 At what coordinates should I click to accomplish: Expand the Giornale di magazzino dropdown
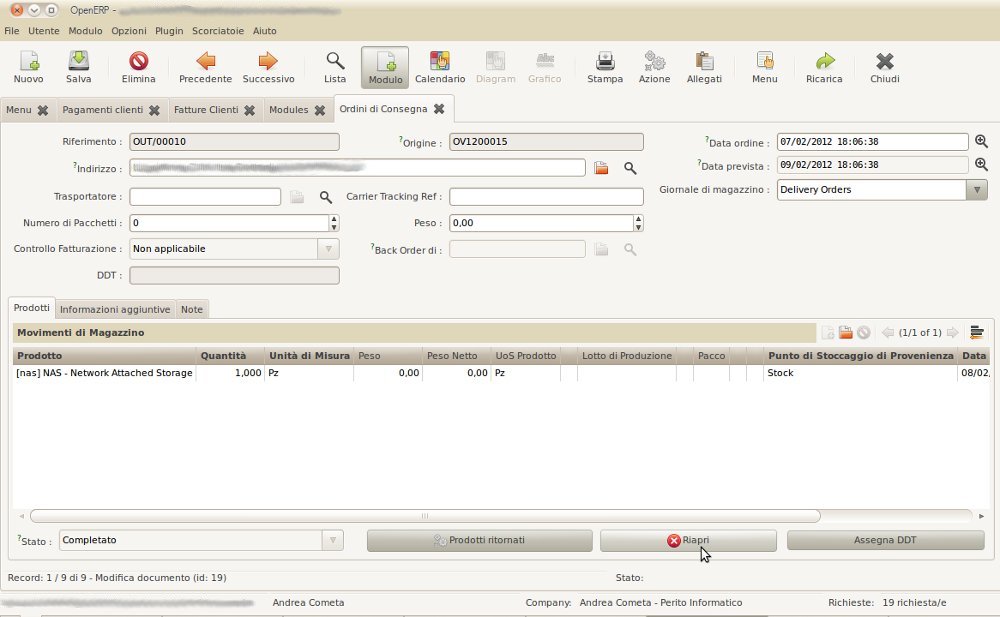tap(976, 190)
